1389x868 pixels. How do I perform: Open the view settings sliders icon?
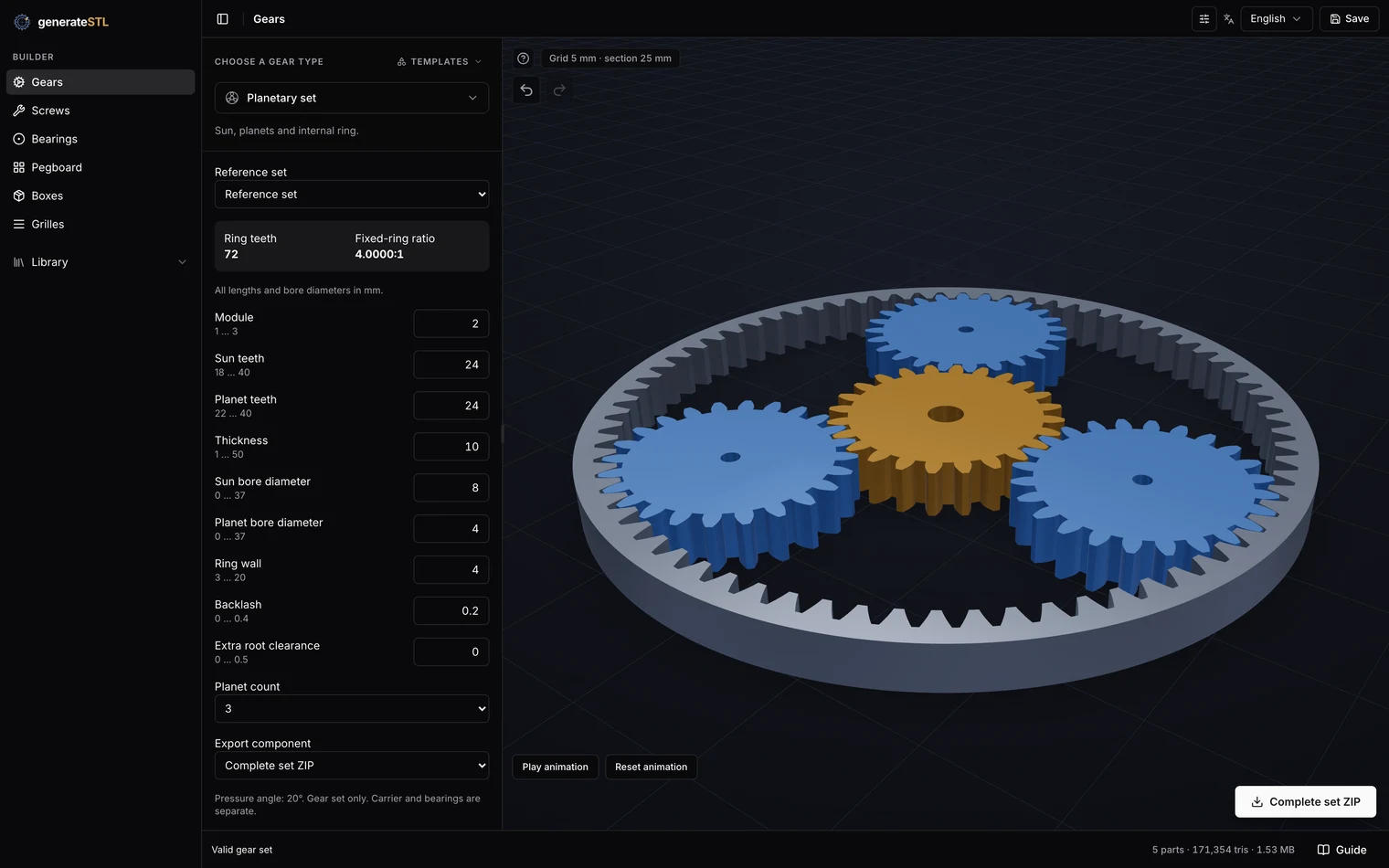pos(1203,19)
